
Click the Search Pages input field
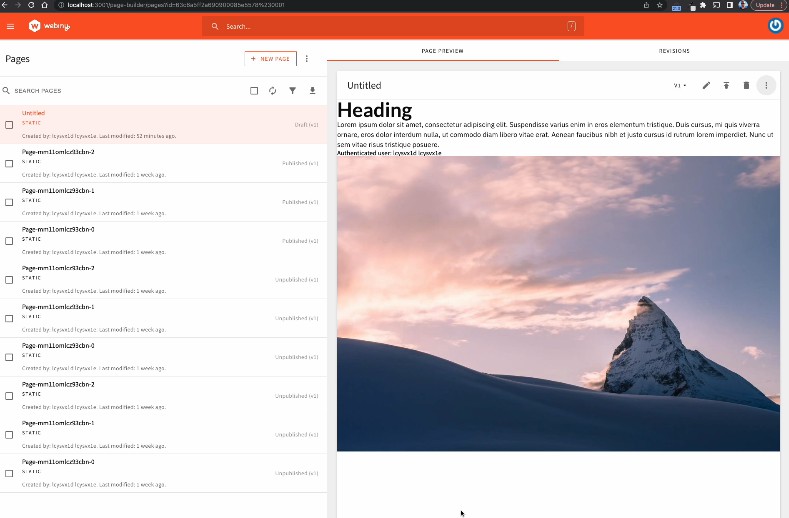(120, 91)
